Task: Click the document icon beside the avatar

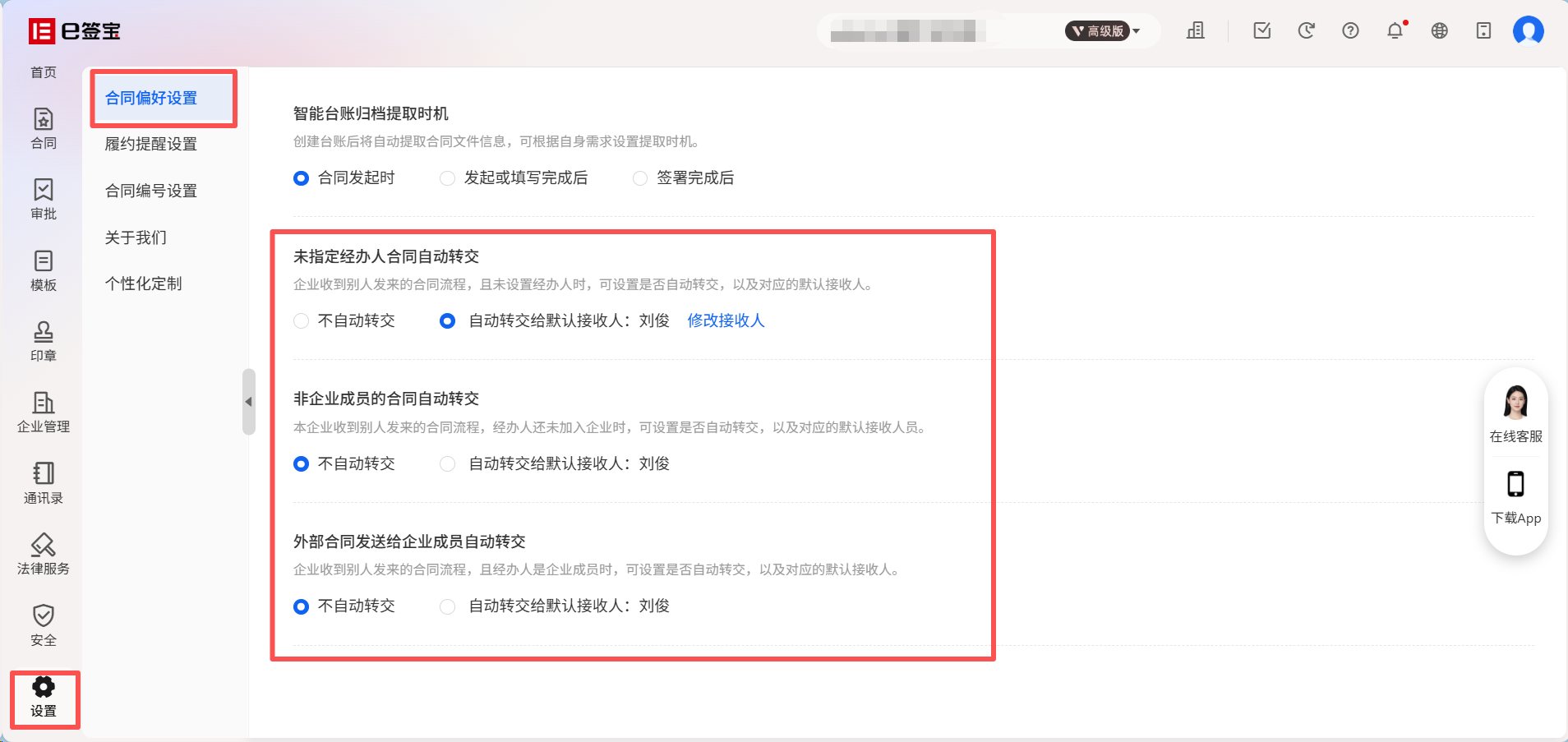Action: point(1483,31)
